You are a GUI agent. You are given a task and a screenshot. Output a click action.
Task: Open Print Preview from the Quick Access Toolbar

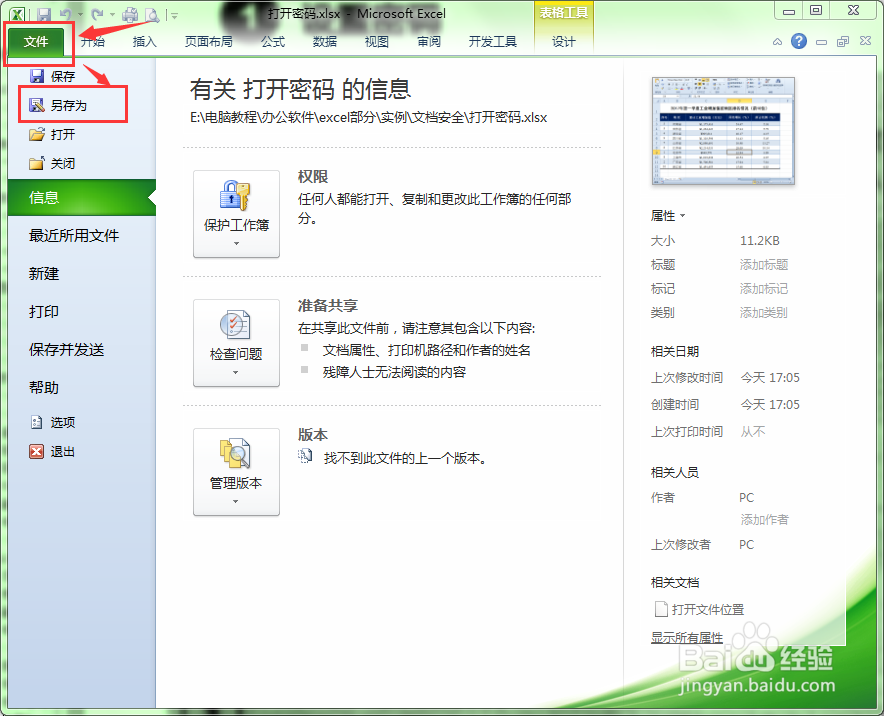pos(152,13)
